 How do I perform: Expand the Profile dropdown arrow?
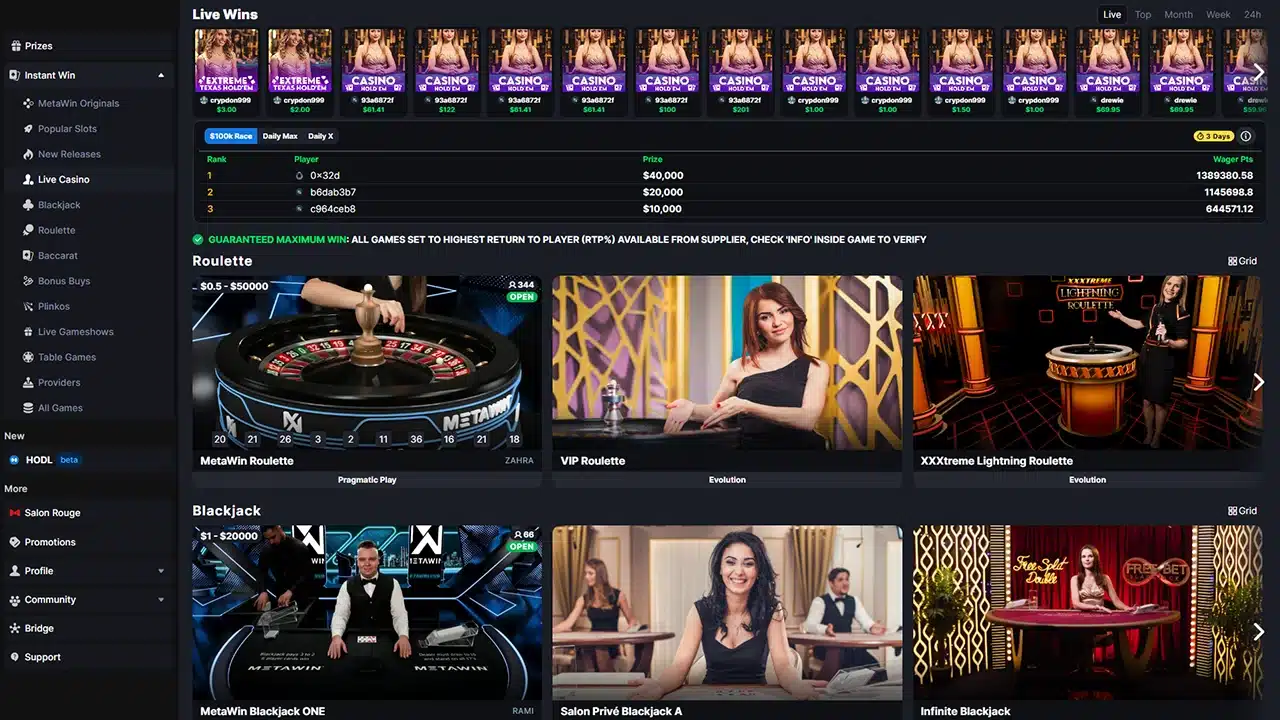(x=161, y=571)
